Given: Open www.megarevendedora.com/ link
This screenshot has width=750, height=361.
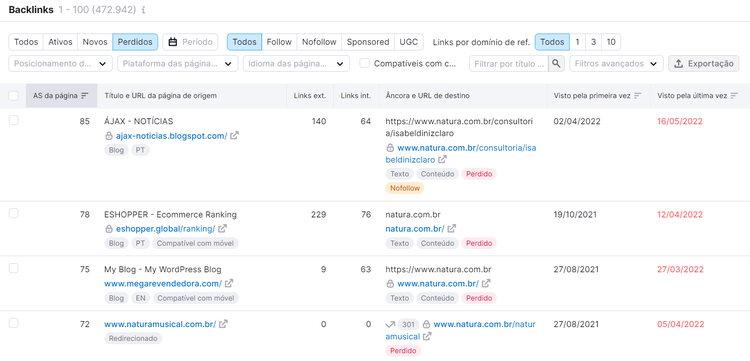Looking at the screenshot, I should 163,284.
